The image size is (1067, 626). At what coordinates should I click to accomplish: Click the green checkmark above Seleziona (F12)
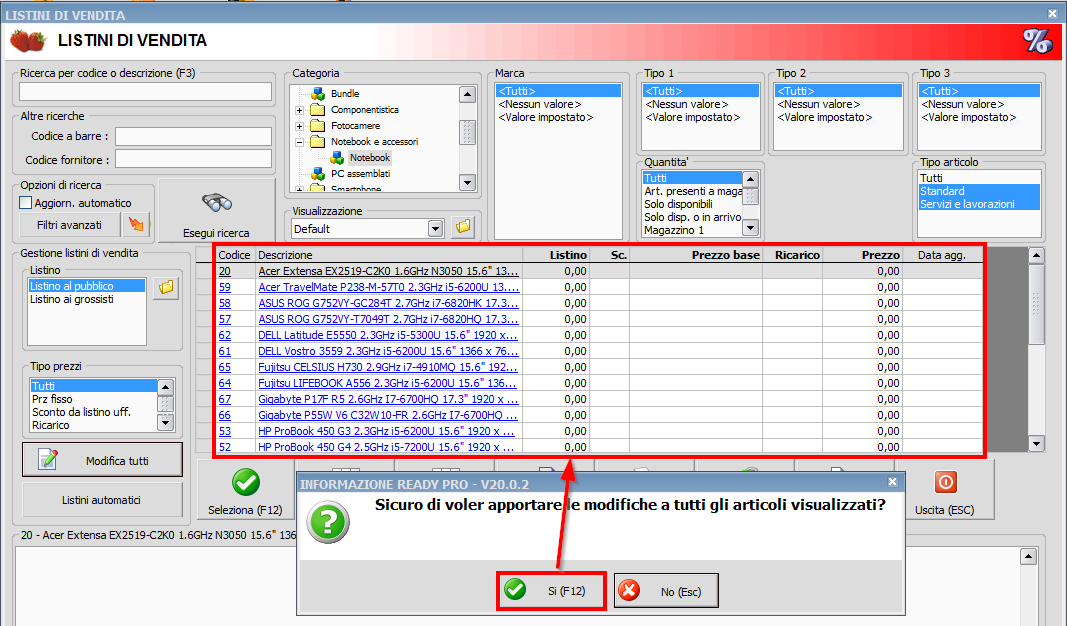point(246,482)
